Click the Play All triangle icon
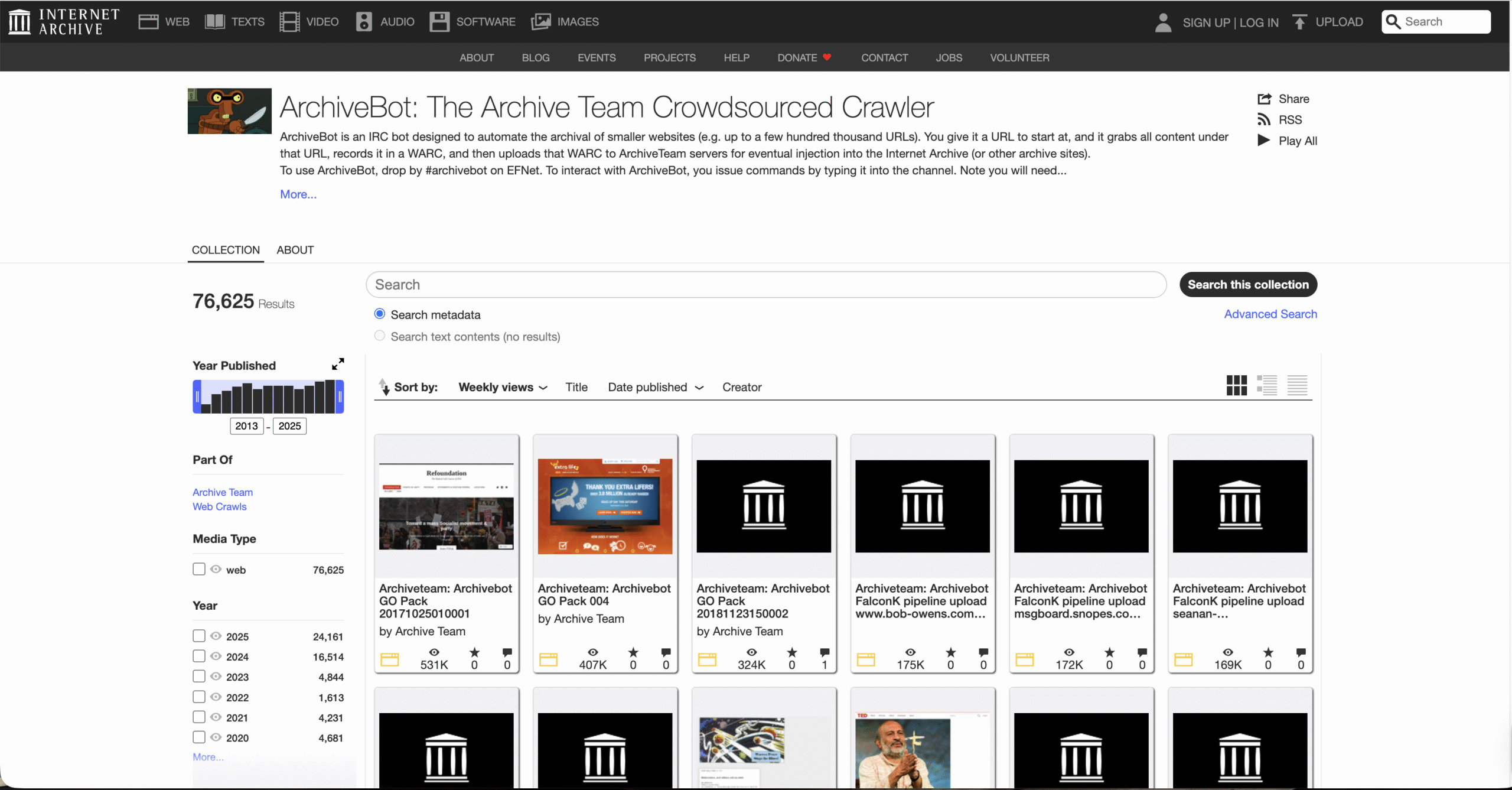Image resolution: width=1512 pixels, height=790 pixels. (1264, 141)
